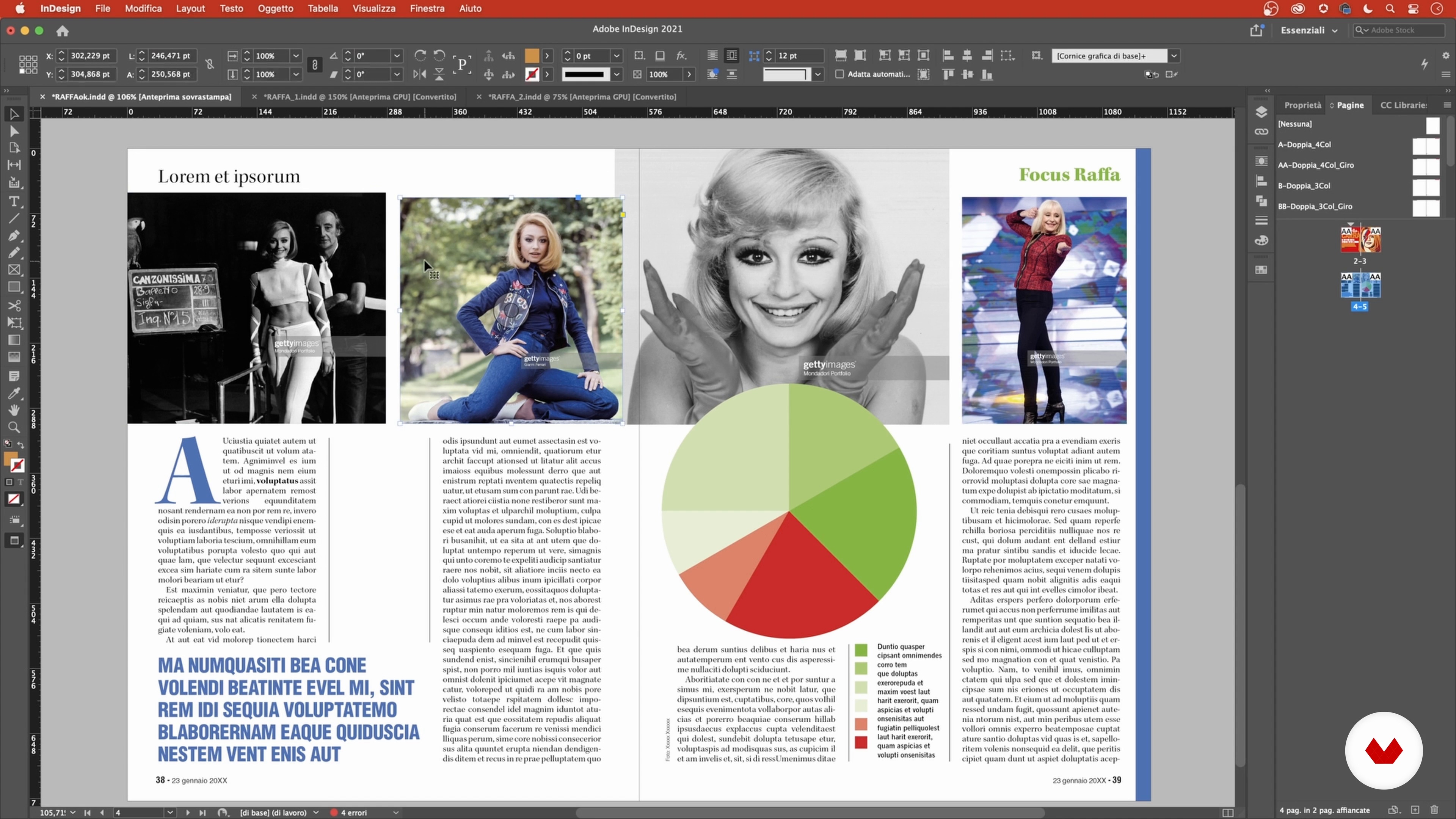Click the flip horizontal icon
This screenshot has width=1456, height=819.
420,74
